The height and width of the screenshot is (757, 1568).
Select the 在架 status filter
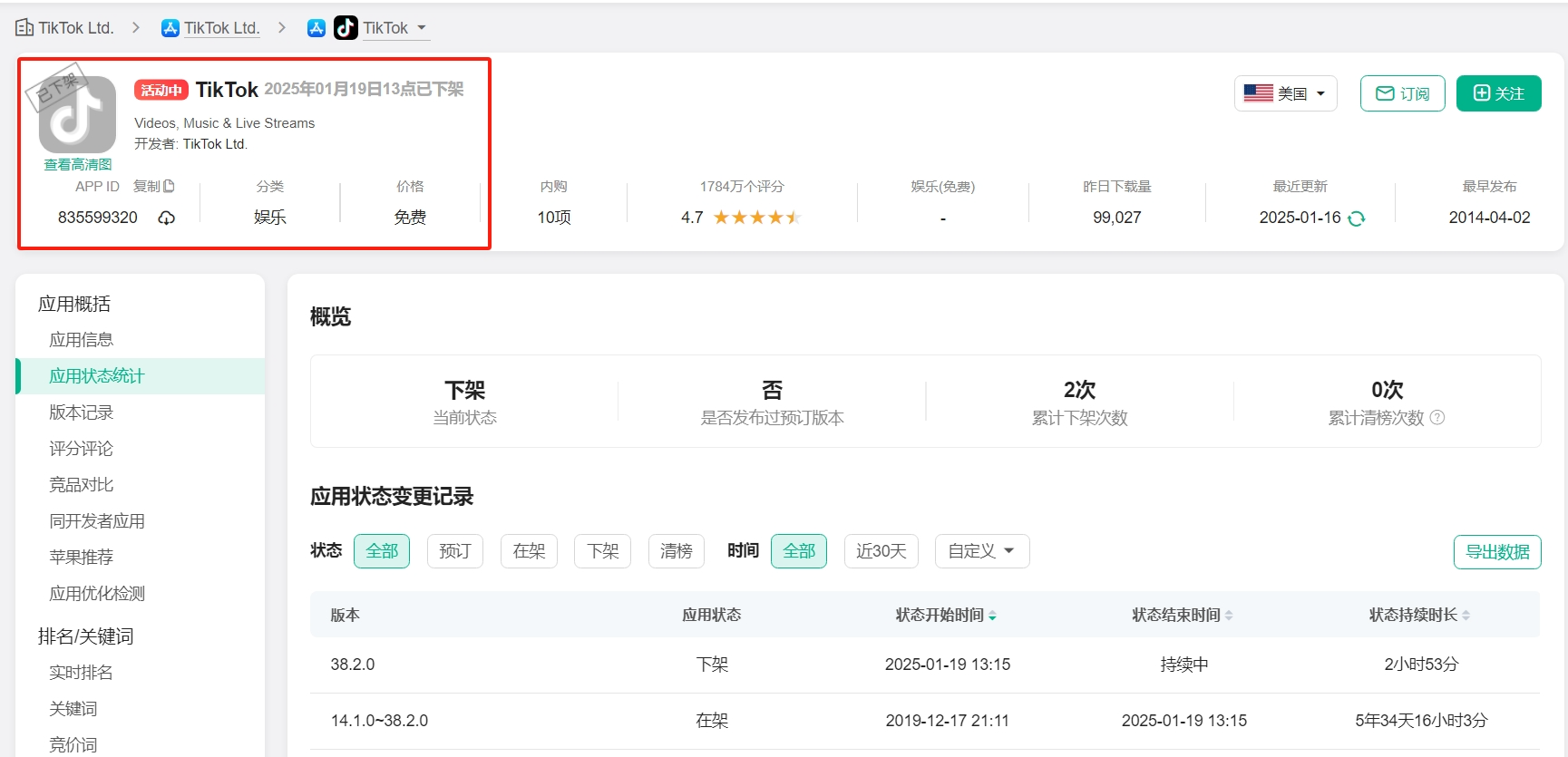529,551
